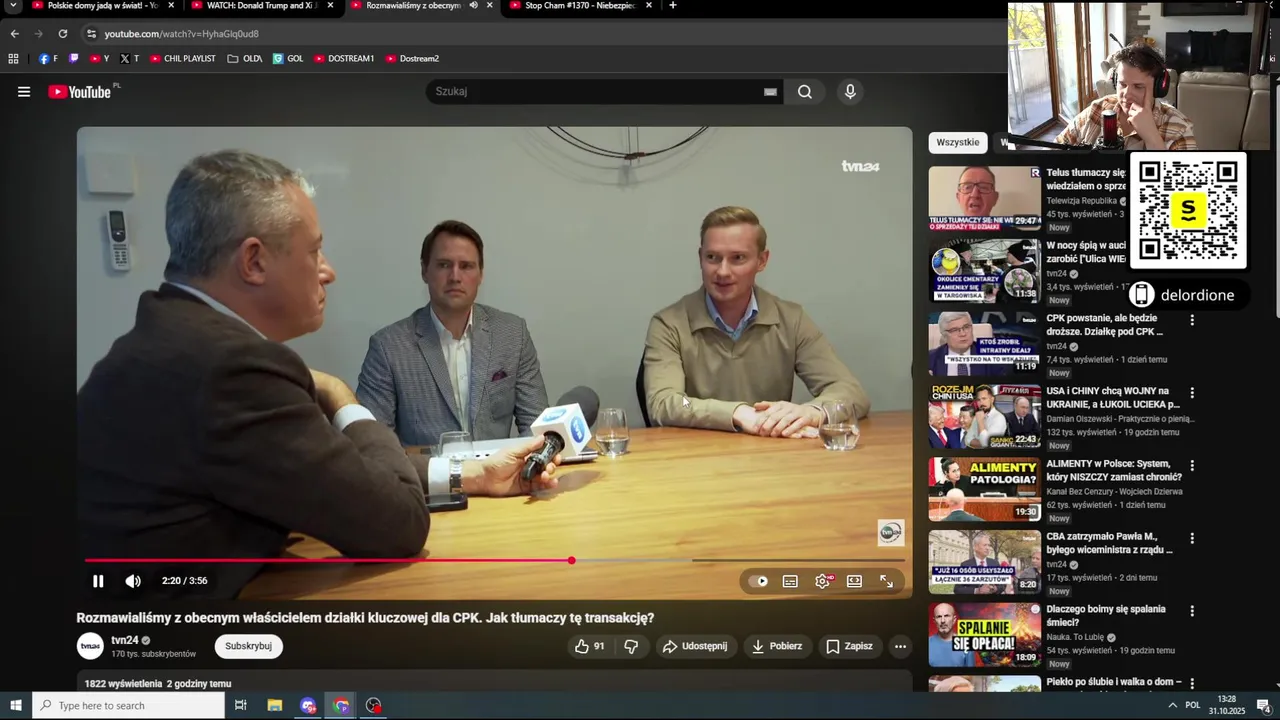Pause the video playback

[x=98, y=581]
